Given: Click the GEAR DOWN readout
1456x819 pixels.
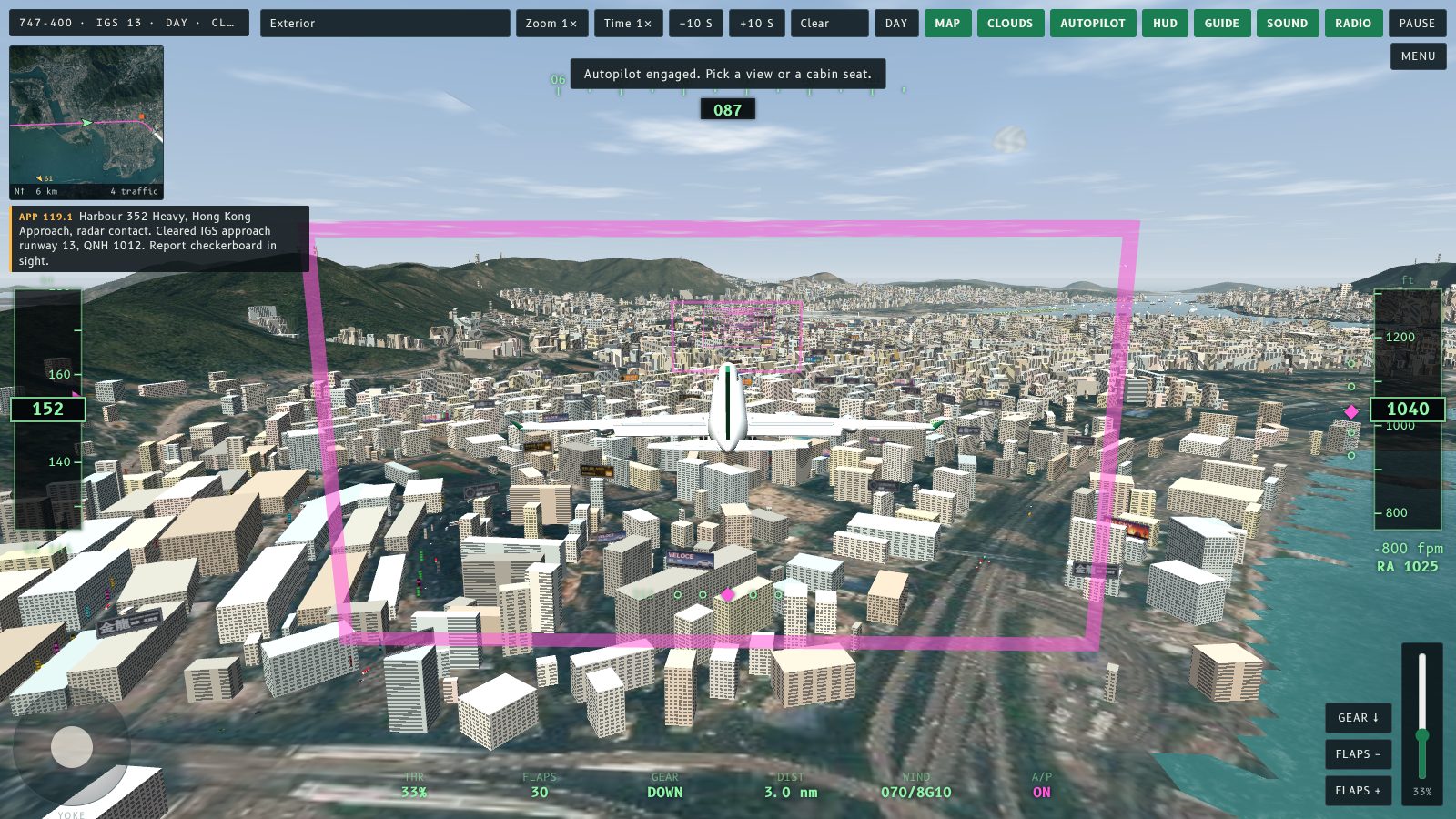Looking at the screenshot, I should click(665, 785).
